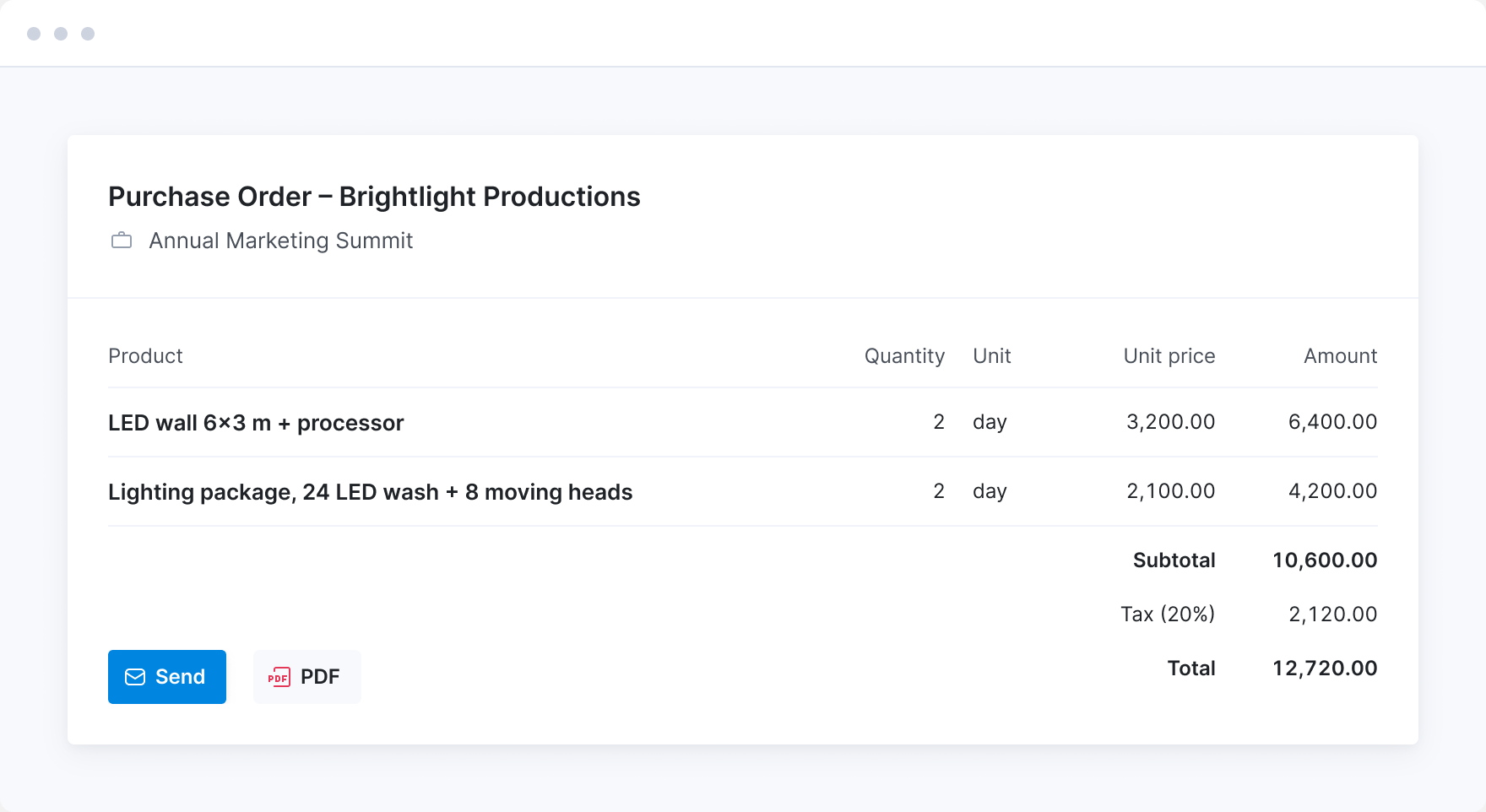This screenshot has height=812, width=1486.
Task: Click the envelope icon in Send button
Action: (x=135, y=677)
